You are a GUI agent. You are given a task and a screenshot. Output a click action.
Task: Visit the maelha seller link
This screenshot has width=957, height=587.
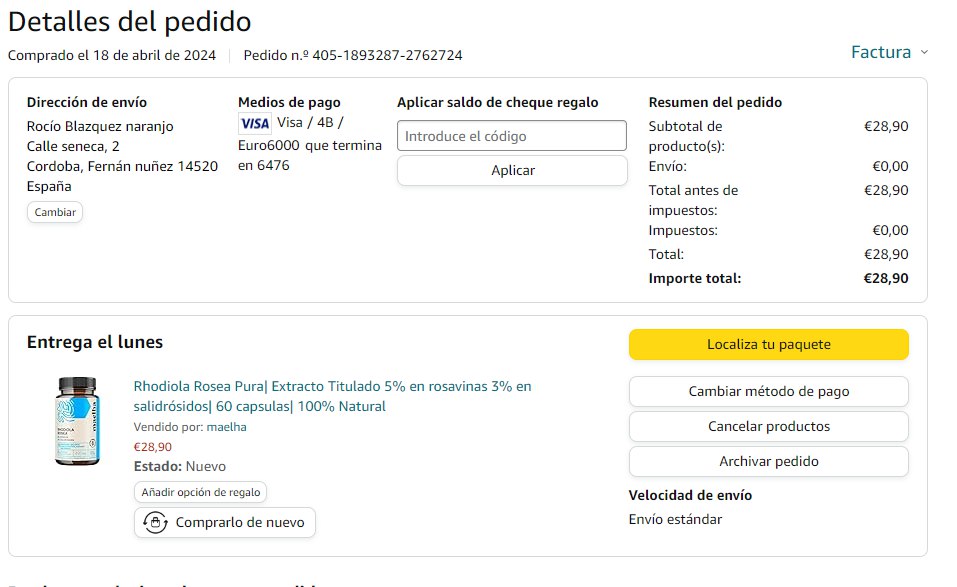pos(226,427)
